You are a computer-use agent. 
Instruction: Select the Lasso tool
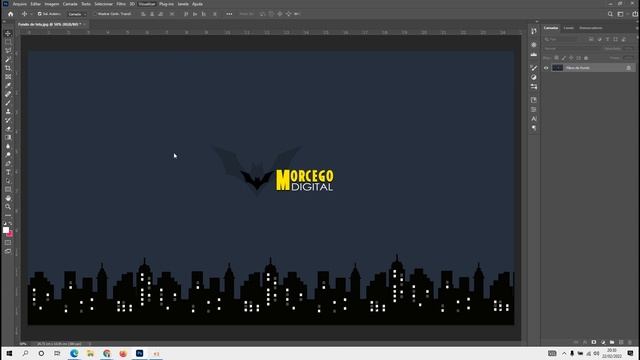coord(8,51)
